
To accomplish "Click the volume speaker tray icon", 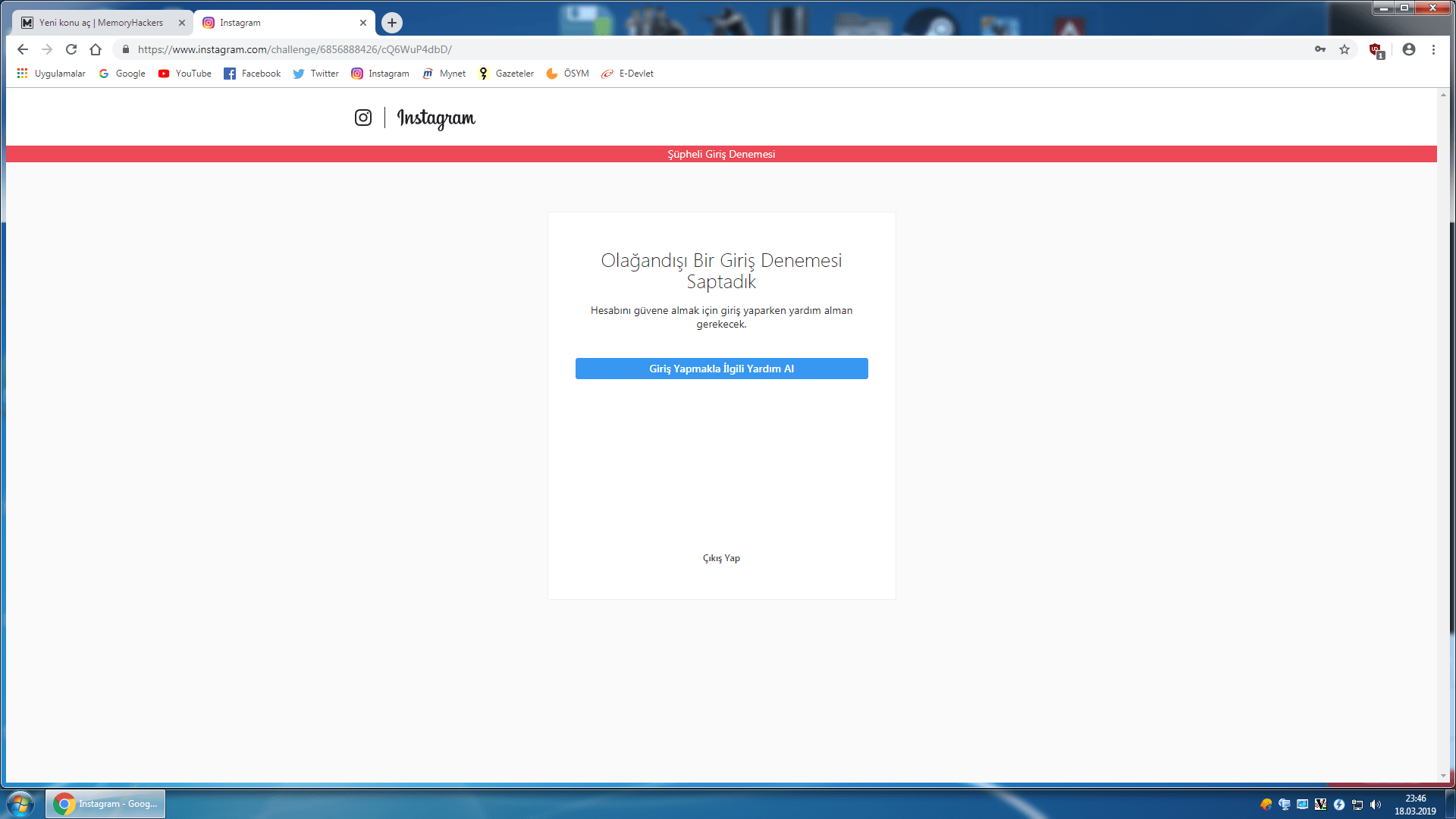I will coord(1376,805).
